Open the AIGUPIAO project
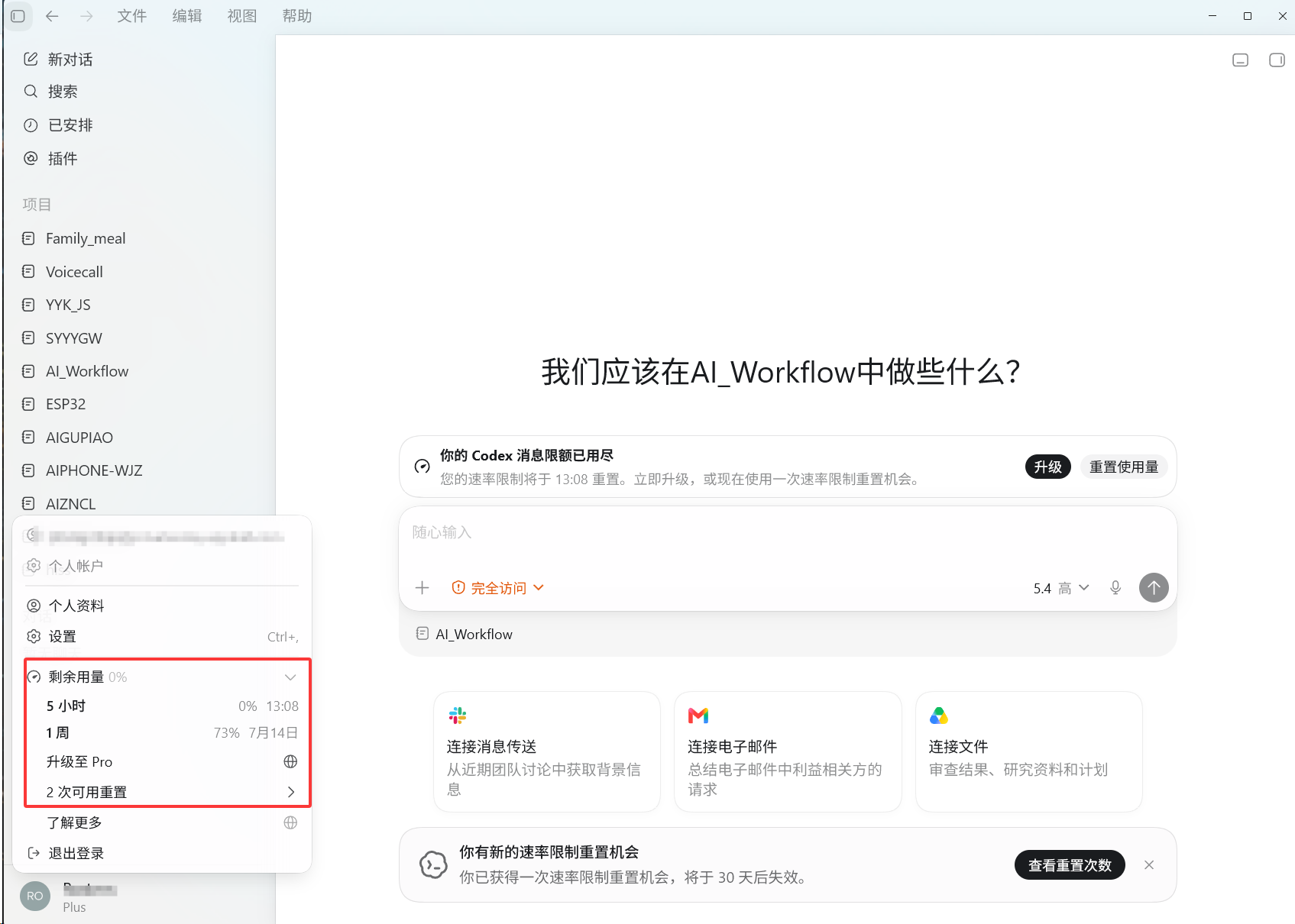The height and width of the screenshot is (924, 1295). click(x=141, y=438)
